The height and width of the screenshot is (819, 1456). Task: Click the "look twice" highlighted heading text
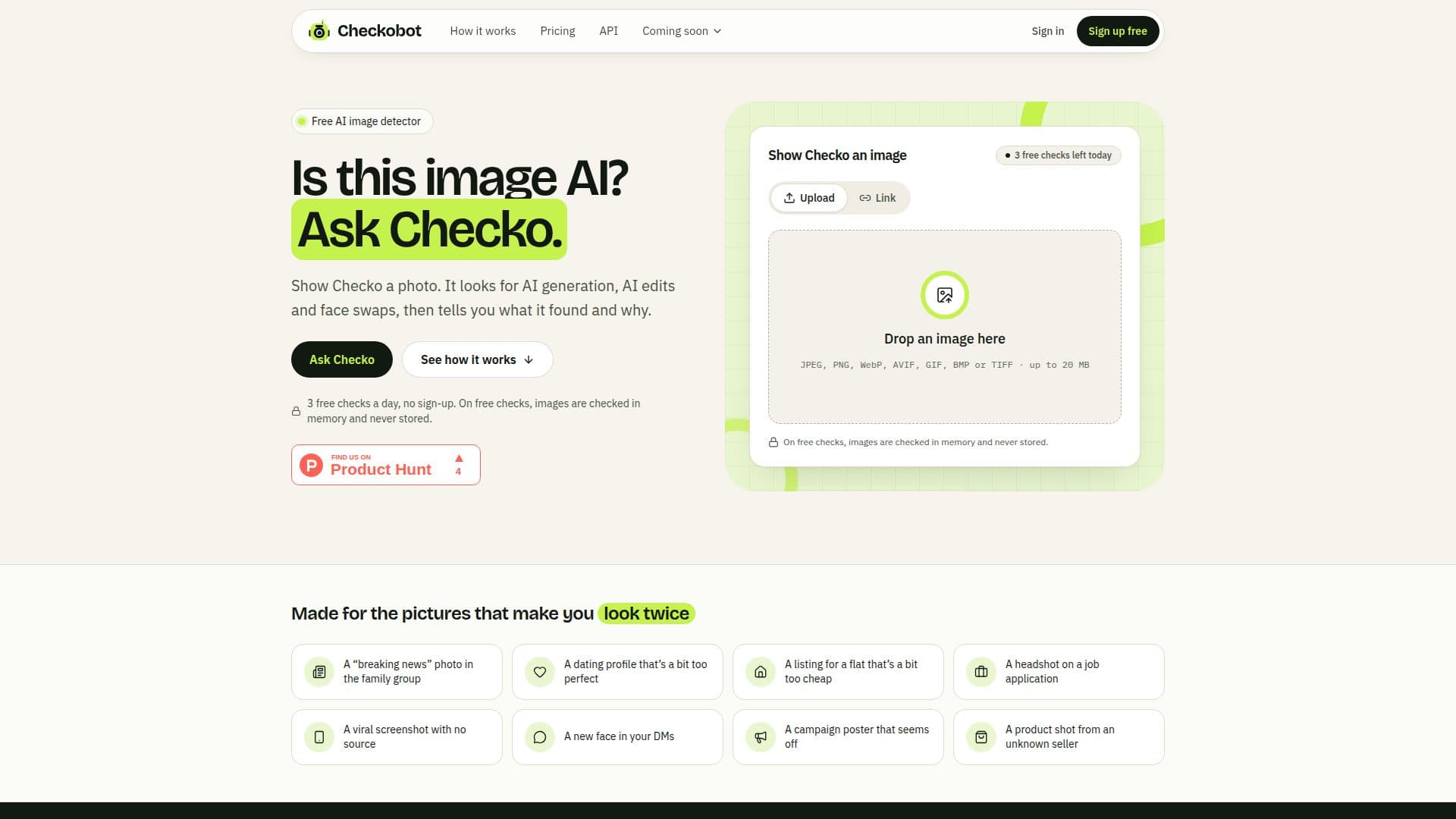(646, 613)
